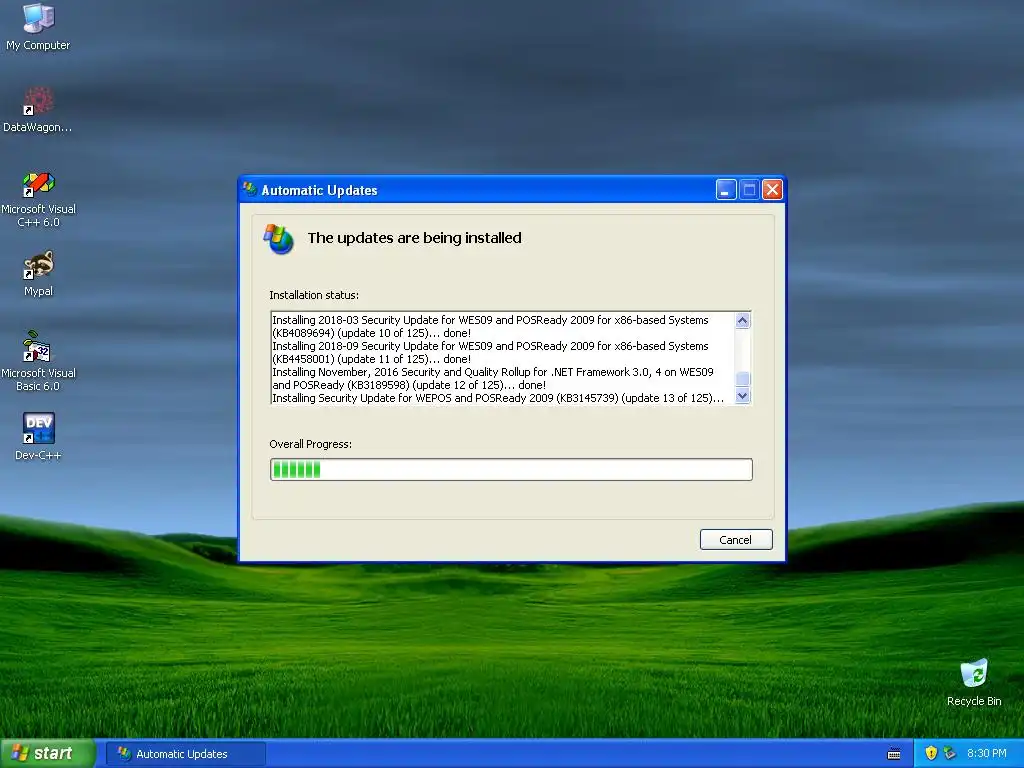The height and width of the screenshot is (768, 1024).
Task: Click the update installer tray icon
Action: coord(950,753)
